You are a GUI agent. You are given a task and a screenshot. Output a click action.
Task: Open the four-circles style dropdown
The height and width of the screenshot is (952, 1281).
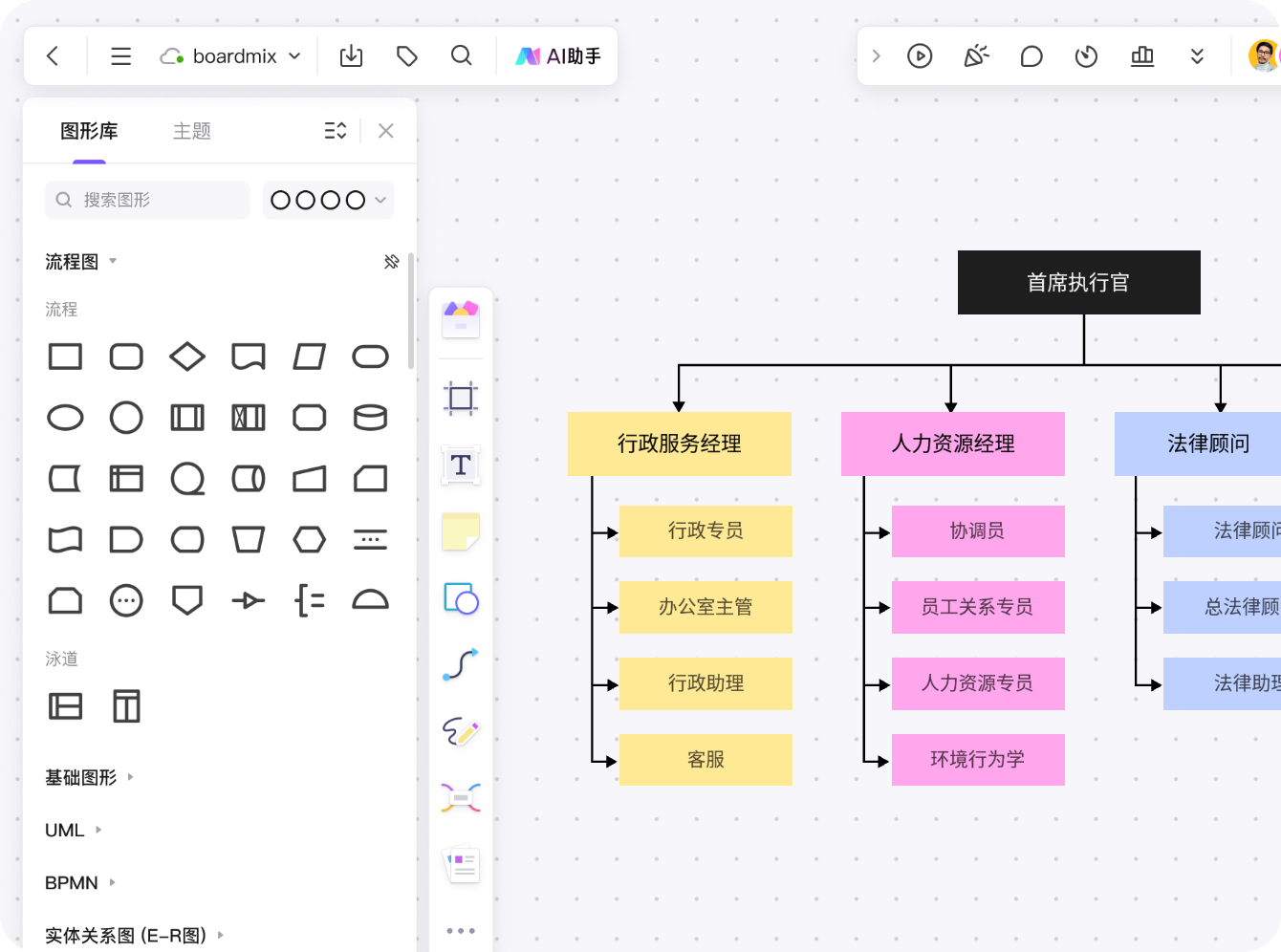click(x=328, y=200)
